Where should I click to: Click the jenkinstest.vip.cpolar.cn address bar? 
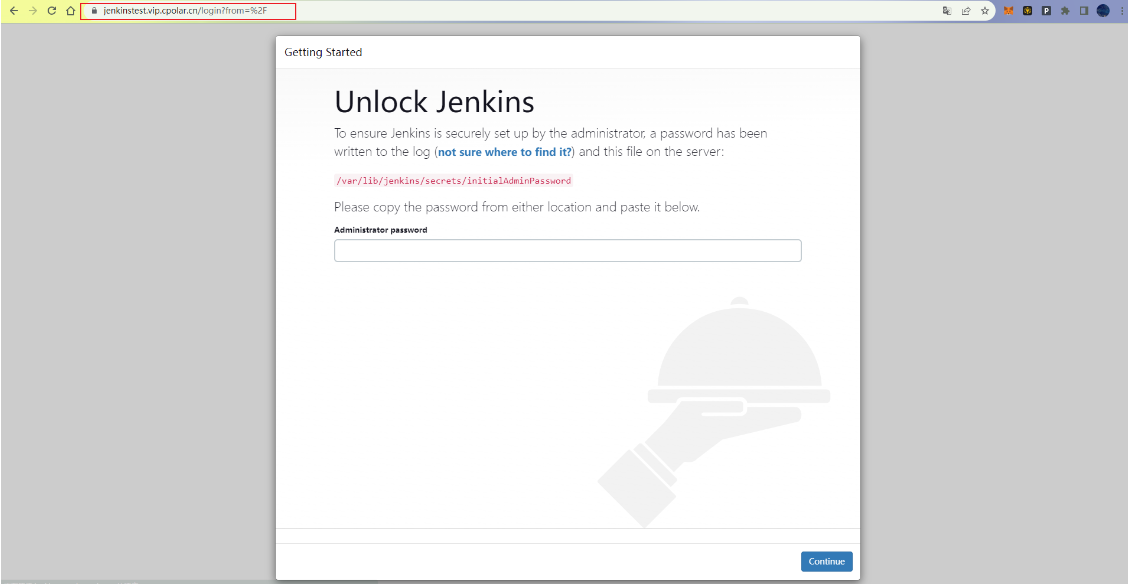[x=190, y=11]
